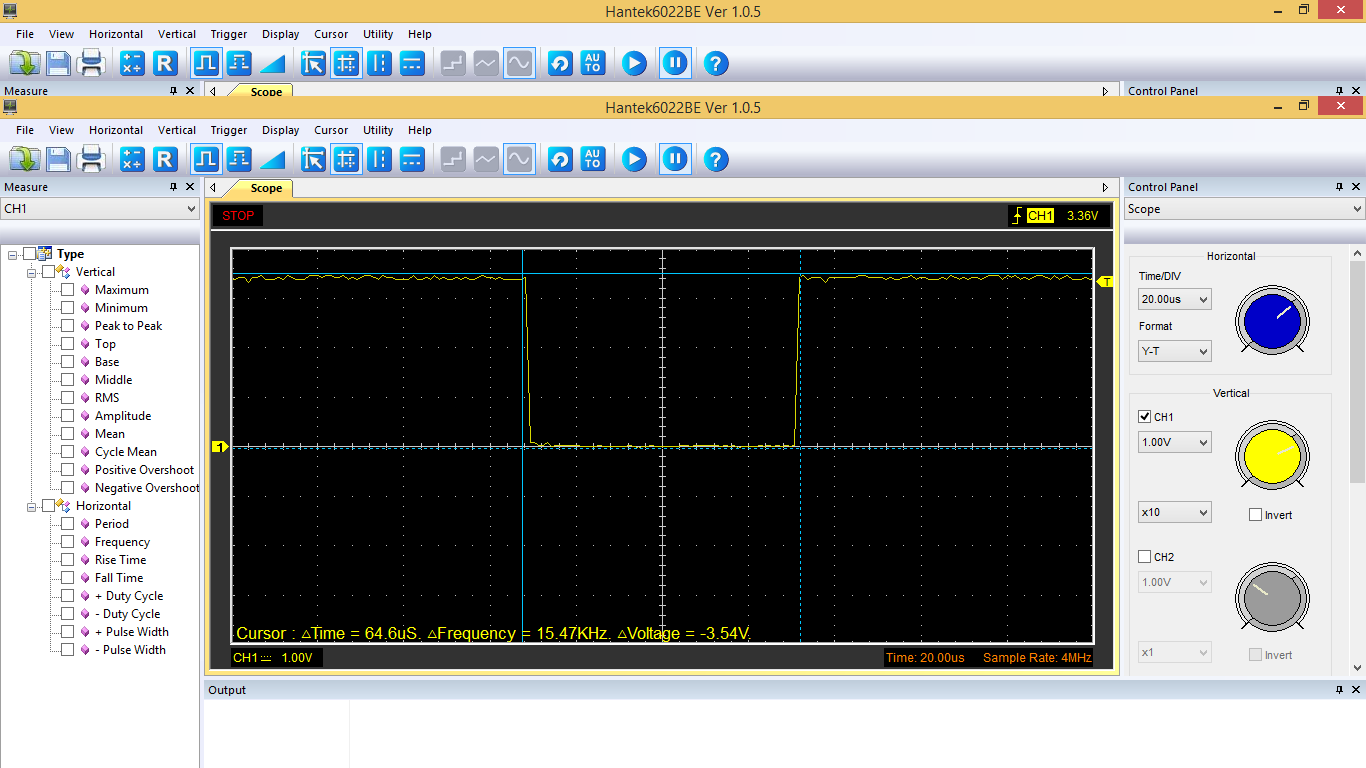The width and height of the screenshot is (1366, 768).
Task: Click the pin icon on the front Control Panel header
Action: [1340, 187]
